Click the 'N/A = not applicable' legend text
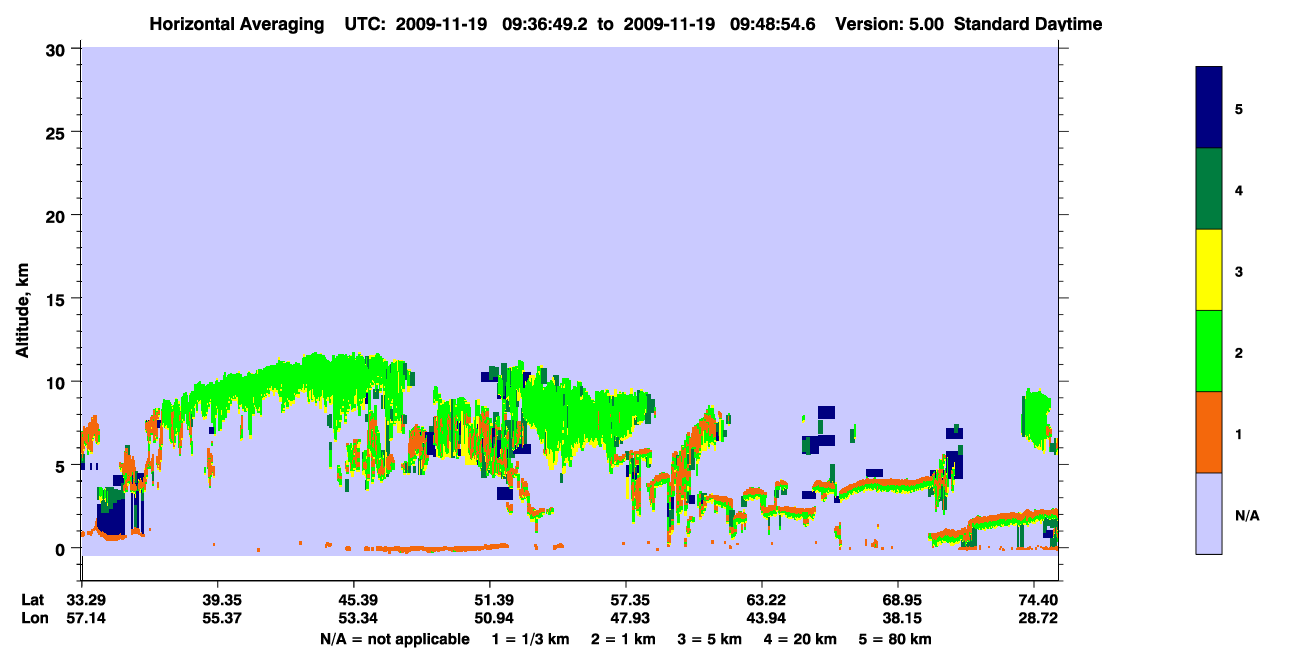Screen dimensions: 1300x667 tap(394, 639)
